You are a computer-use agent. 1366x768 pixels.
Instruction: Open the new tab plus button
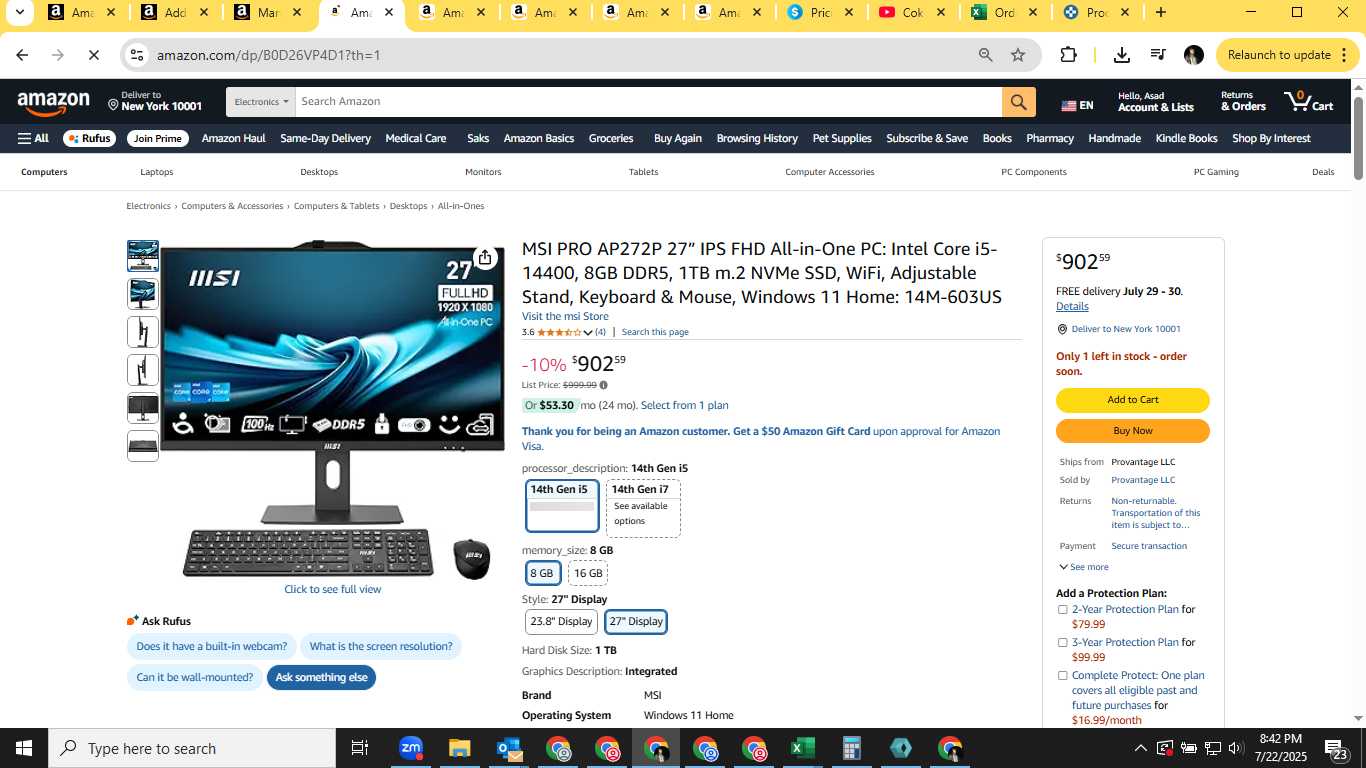[x=1160, y=13]
